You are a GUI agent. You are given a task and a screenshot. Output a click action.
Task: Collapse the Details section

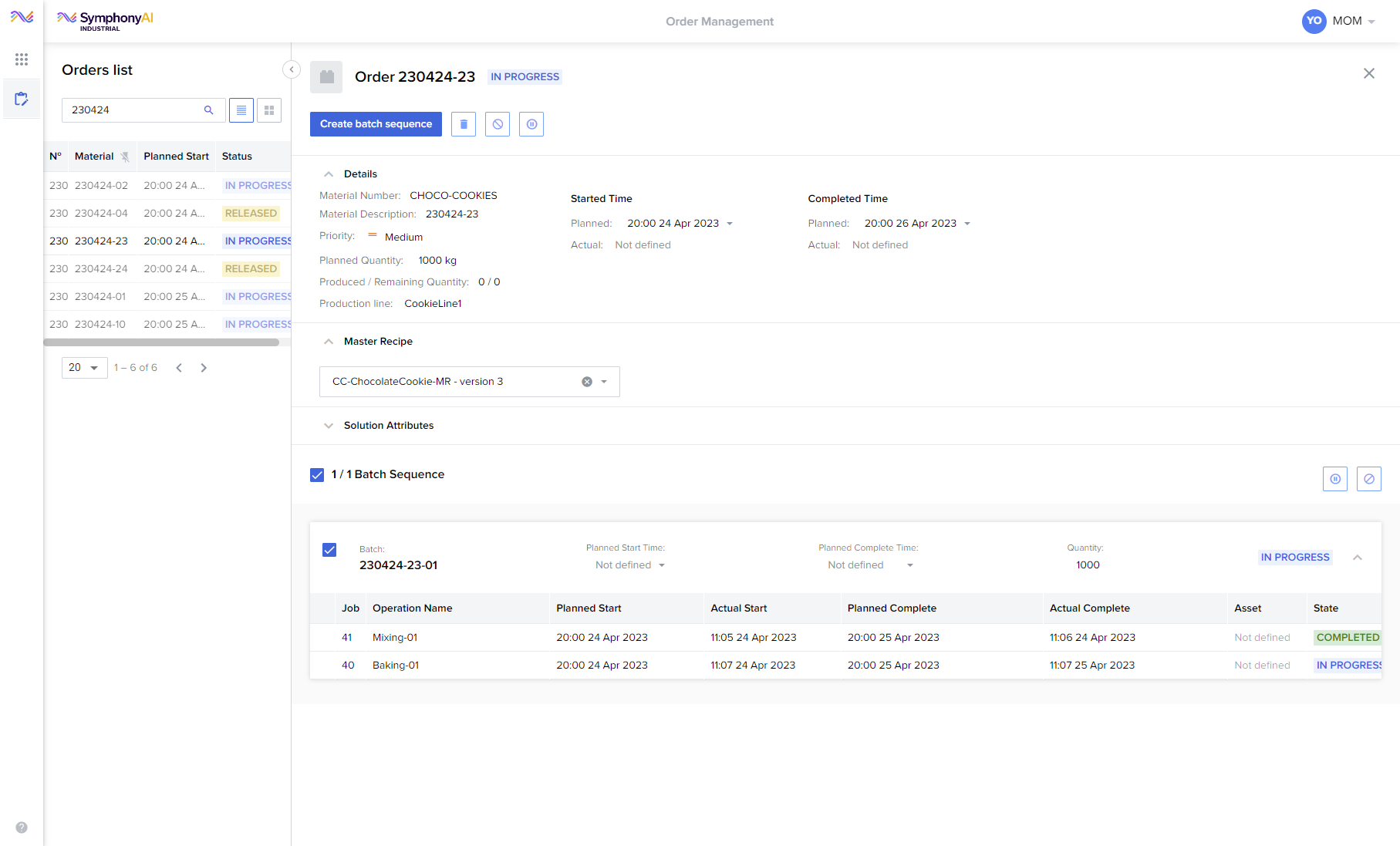pos(329,174)
